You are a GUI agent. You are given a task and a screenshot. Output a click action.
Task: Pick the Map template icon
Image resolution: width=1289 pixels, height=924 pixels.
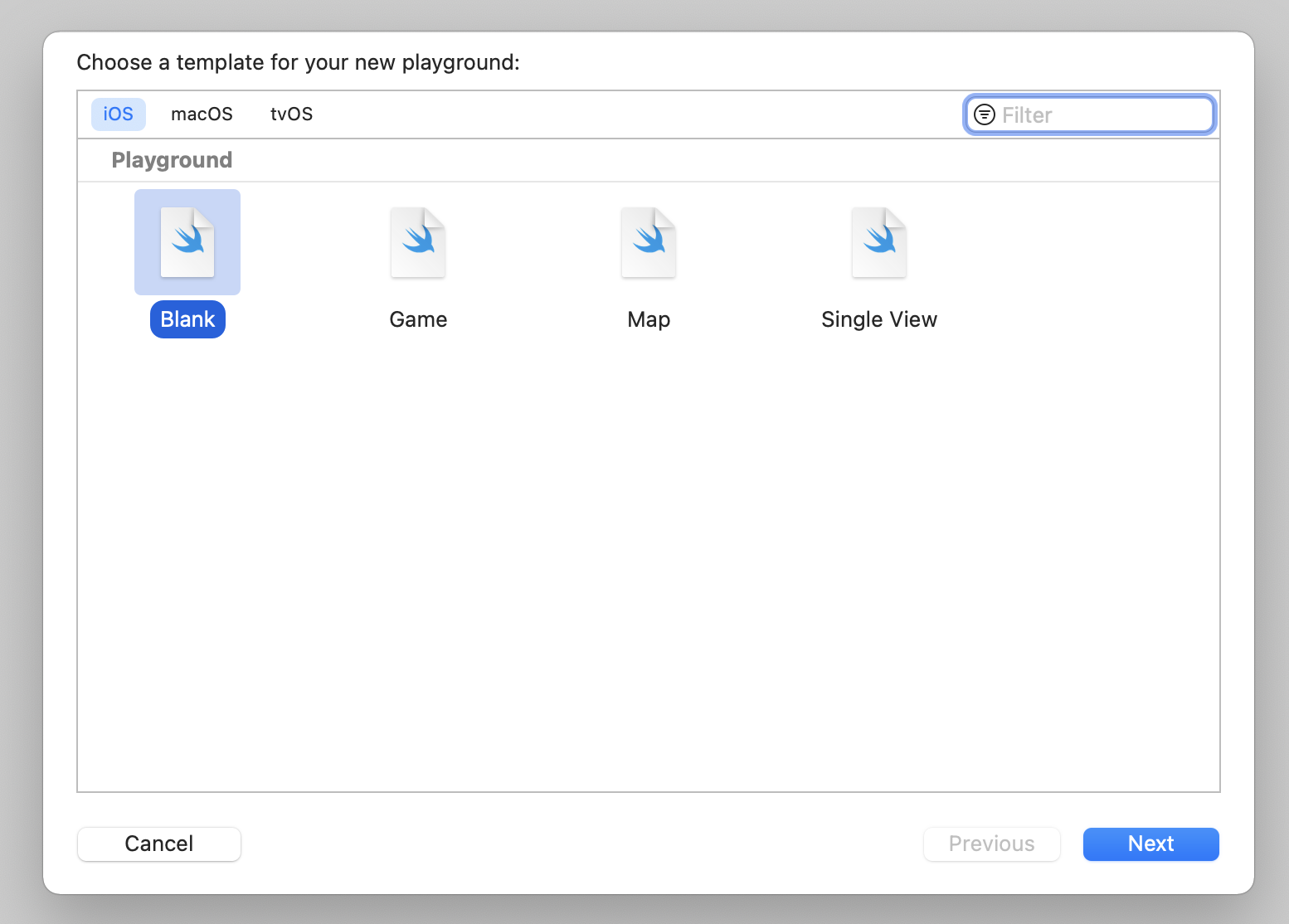[649, 242]
